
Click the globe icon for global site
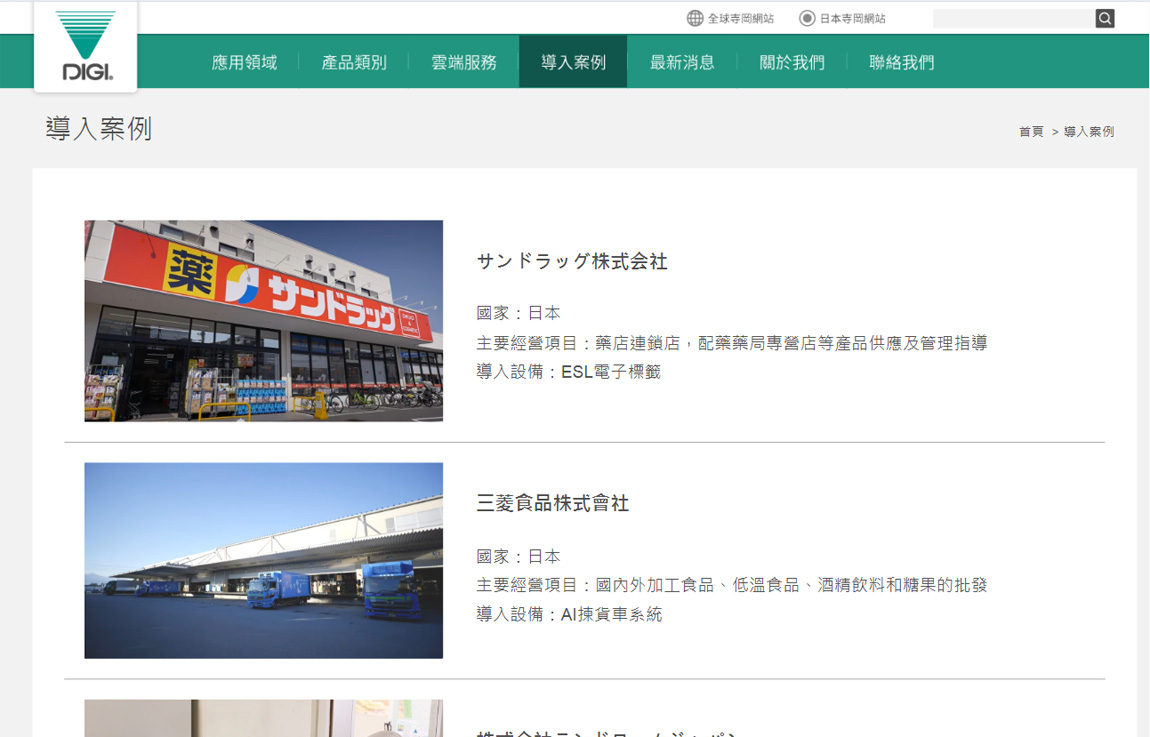(x=695, y=18)
